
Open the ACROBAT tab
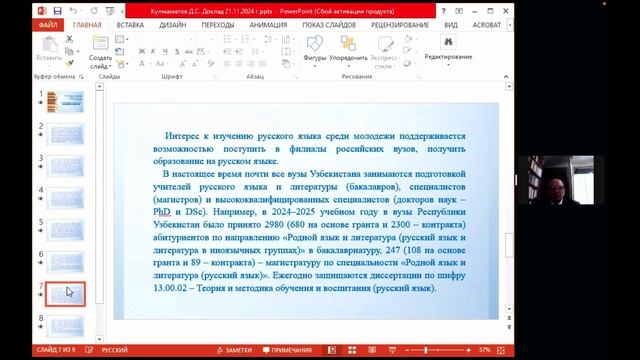pyautogui.click(x=487, y=25)
